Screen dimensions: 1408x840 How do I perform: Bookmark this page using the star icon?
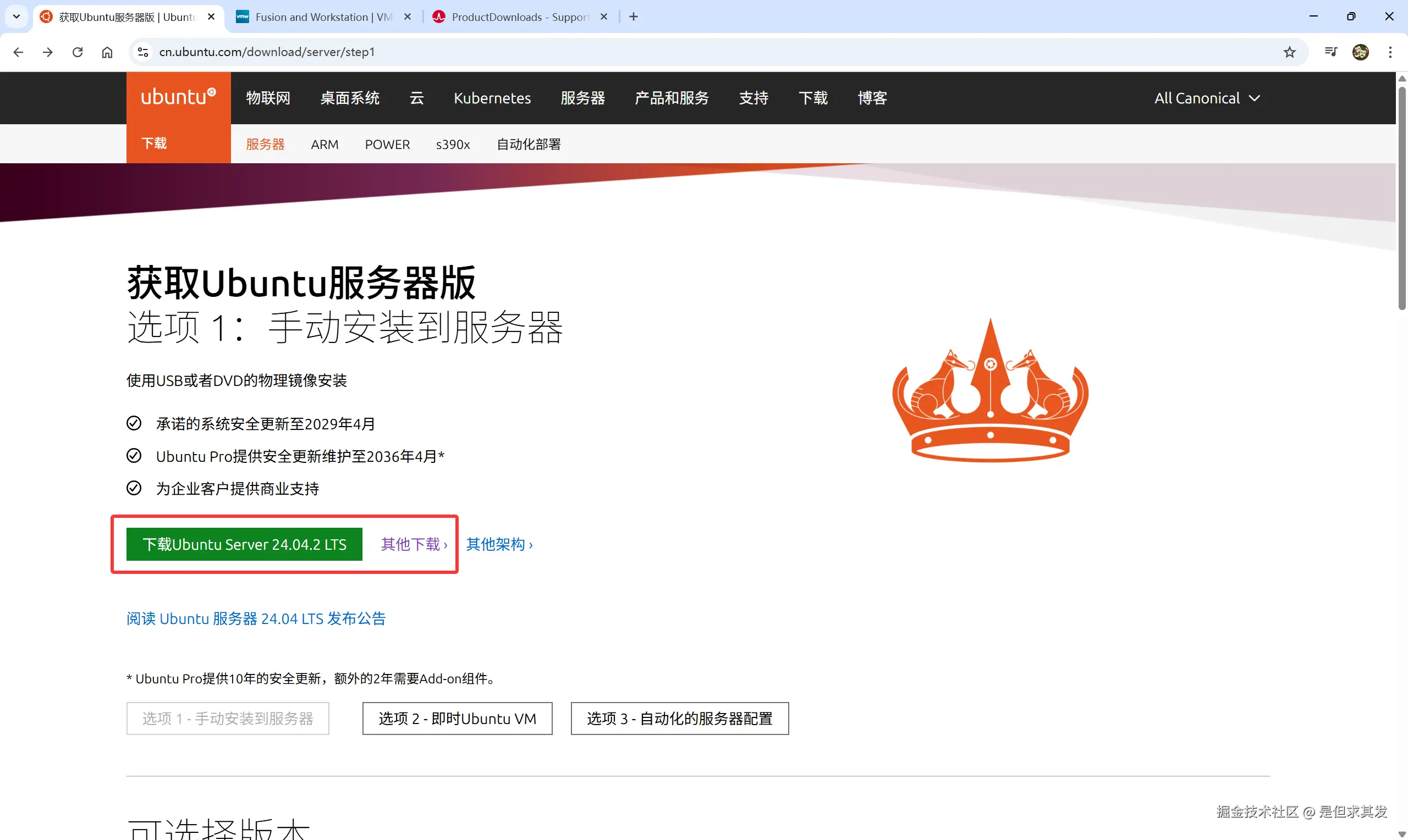click(x=1290, y=52)
